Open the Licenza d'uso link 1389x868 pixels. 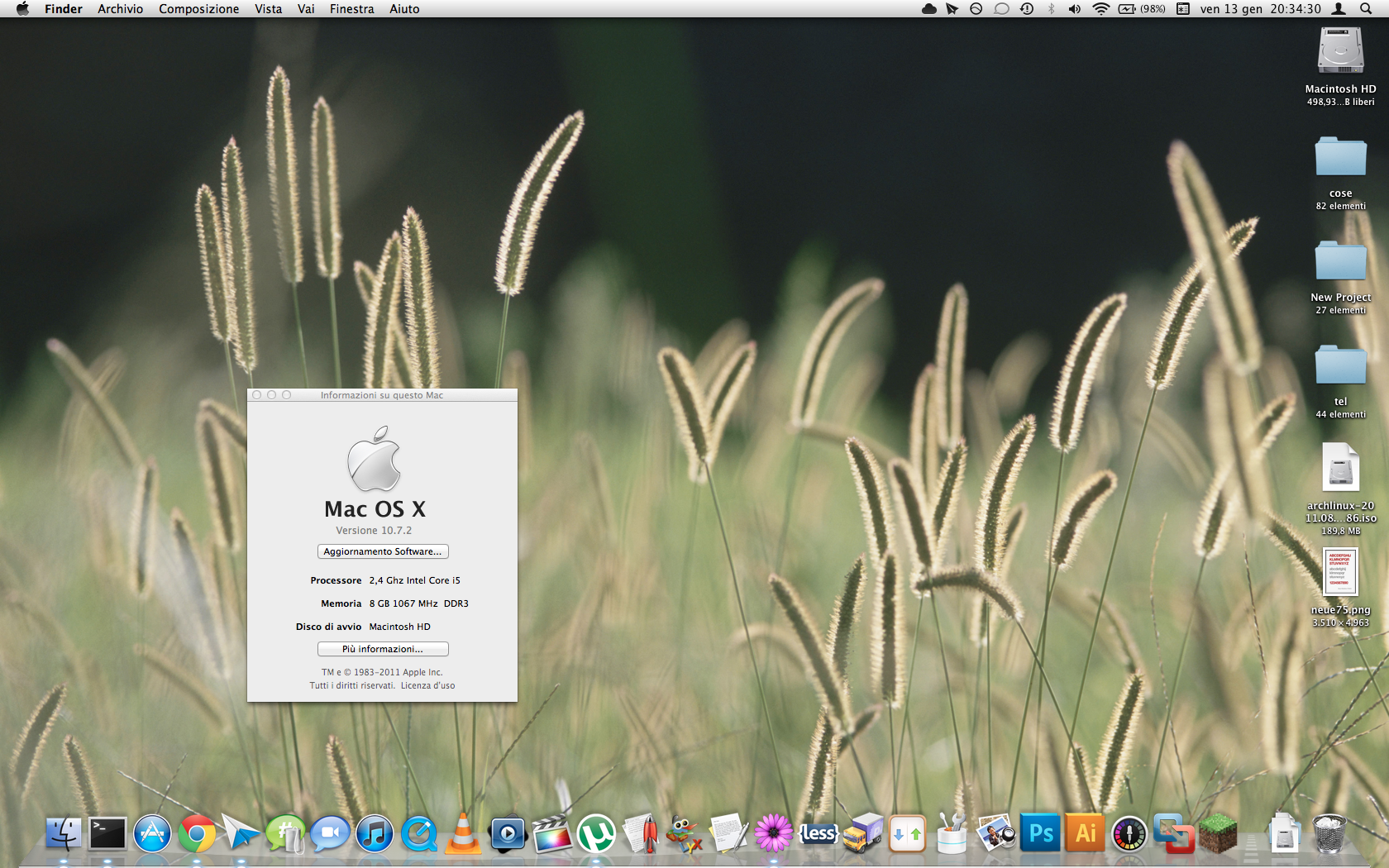pyautogui.click(x=427, y=685)
